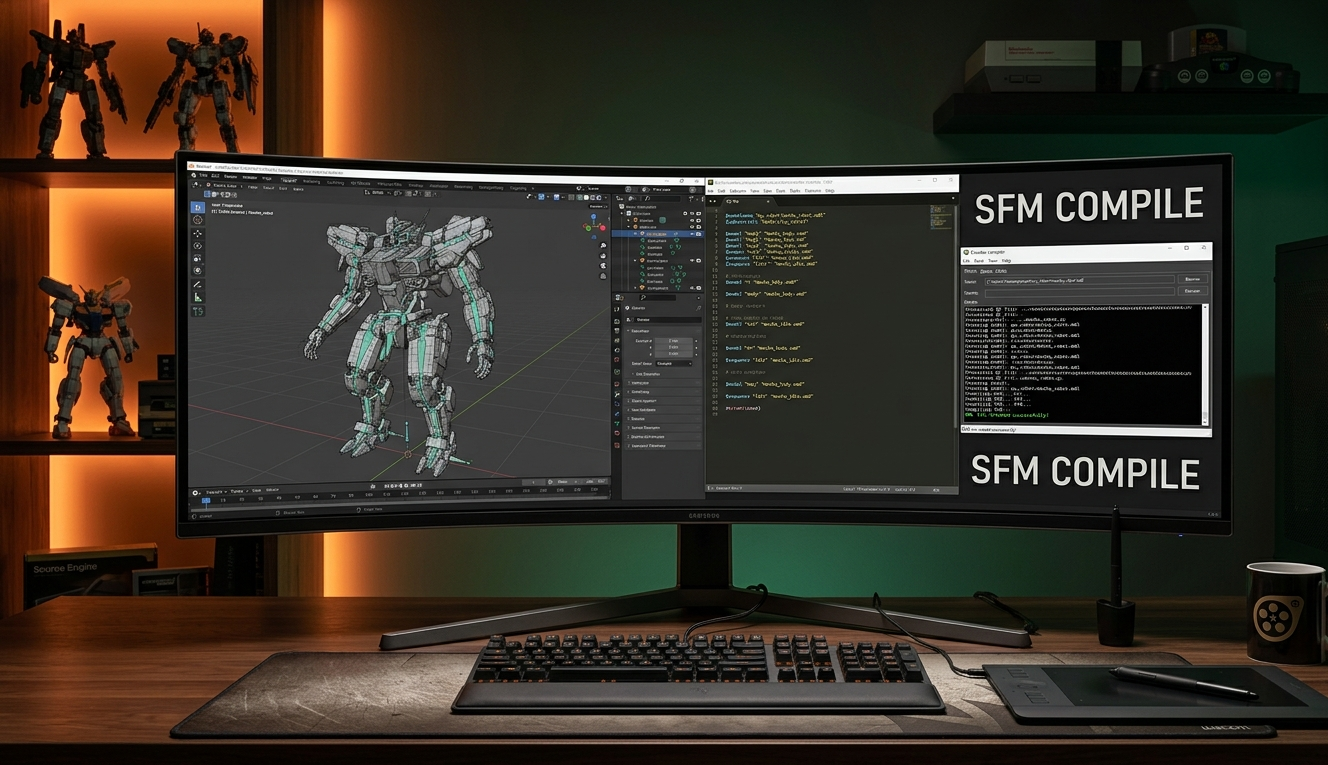Image resolution: width=1328 pixels, height=765 pixels.
Task: Click Browse button beside filled path field
Action: pyautogui.click(x=1193, y=279)
